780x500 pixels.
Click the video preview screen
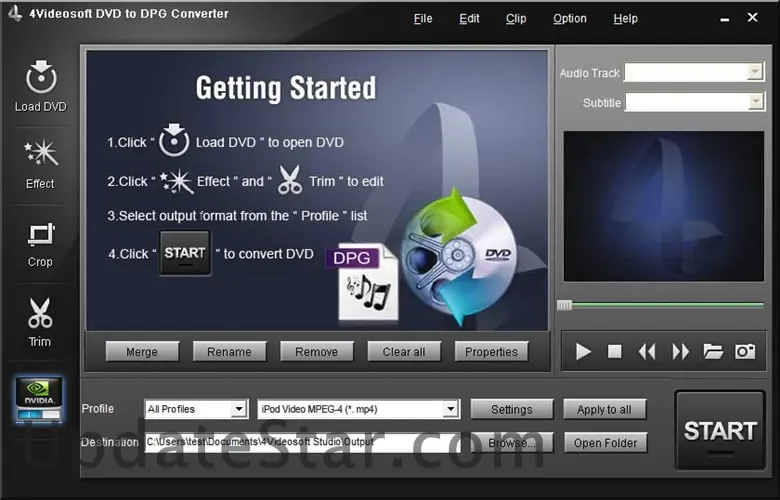[x=663, y=206]
